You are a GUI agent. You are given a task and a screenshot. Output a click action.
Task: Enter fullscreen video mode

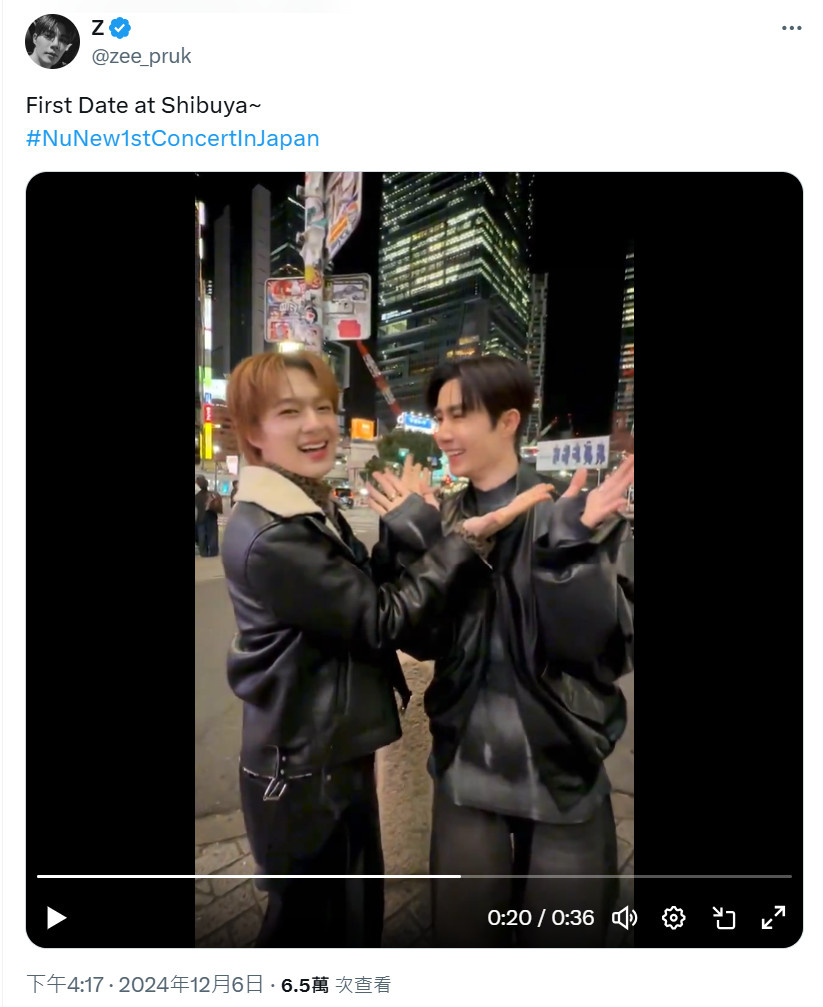(x=774, y=918)
